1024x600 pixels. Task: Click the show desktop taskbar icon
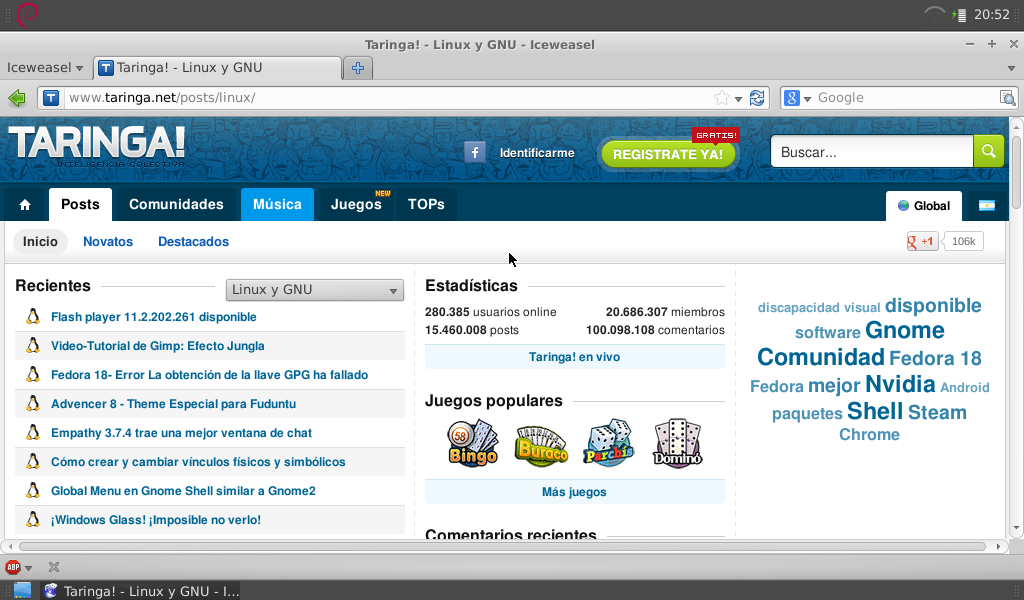tap(22, 590)
